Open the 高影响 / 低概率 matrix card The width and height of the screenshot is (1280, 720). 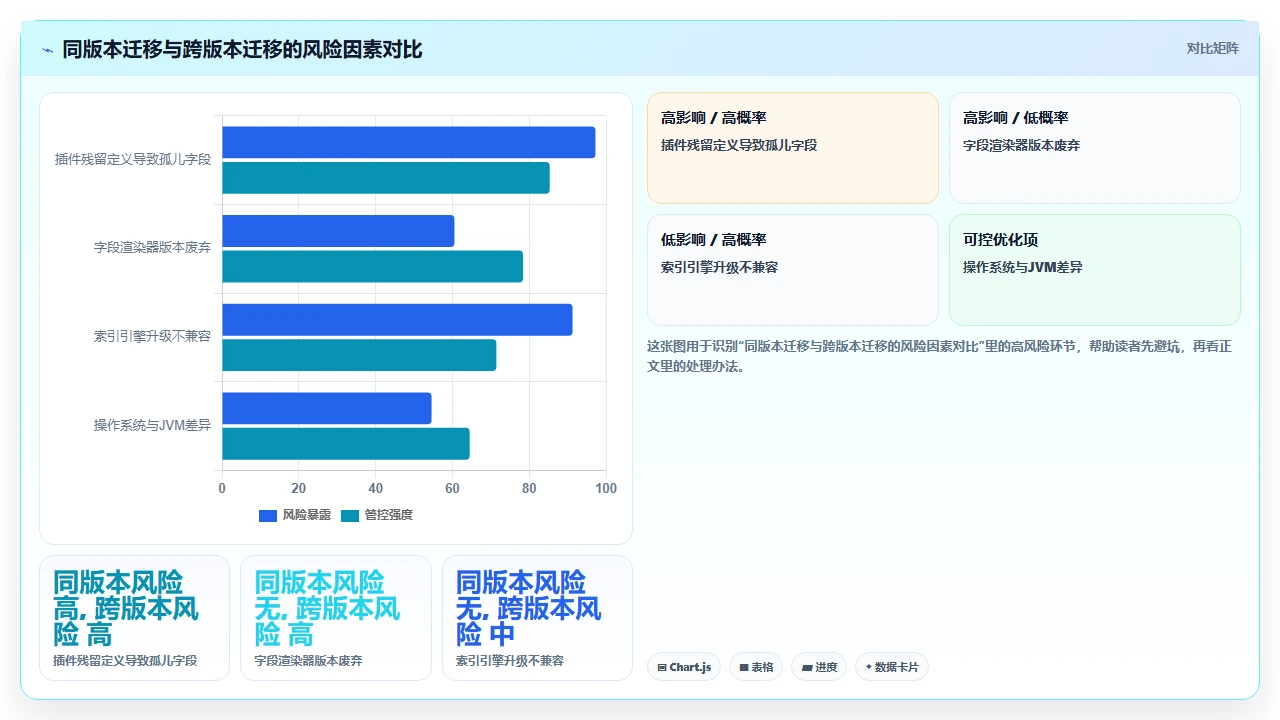tap(1095, 148)
